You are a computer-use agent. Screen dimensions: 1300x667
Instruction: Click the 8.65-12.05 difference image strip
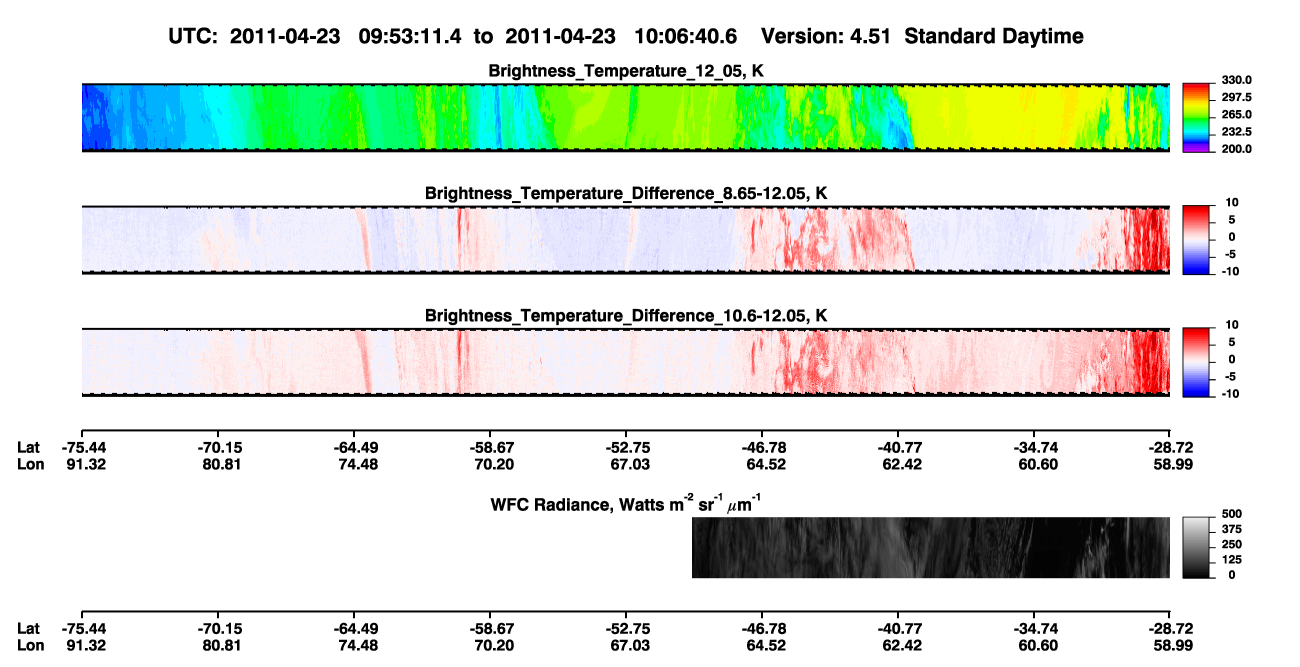(x=625, y=240)
